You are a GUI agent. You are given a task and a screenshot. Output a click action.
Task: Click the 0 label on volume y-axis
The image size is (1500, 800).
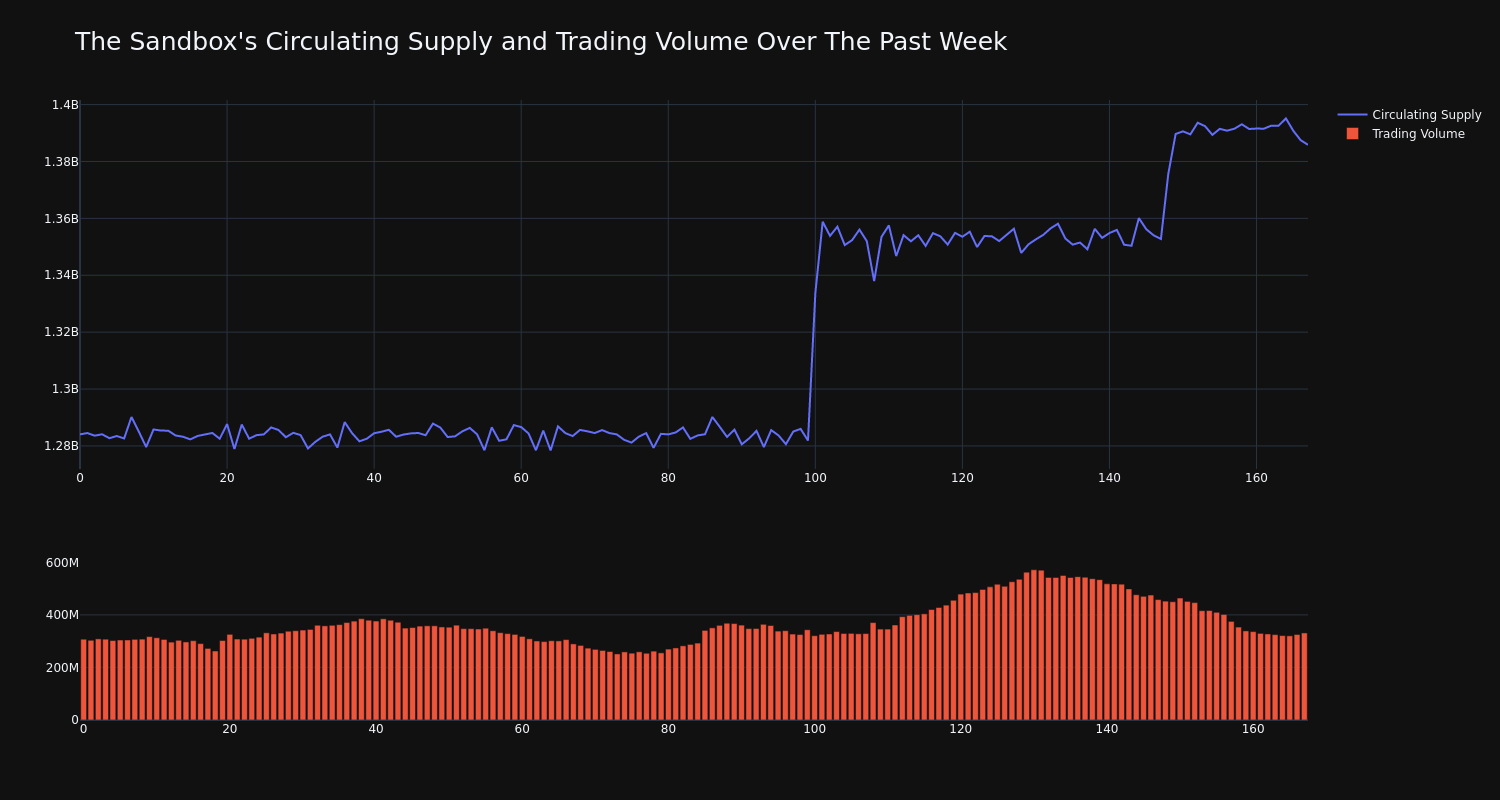coord(74,720)
